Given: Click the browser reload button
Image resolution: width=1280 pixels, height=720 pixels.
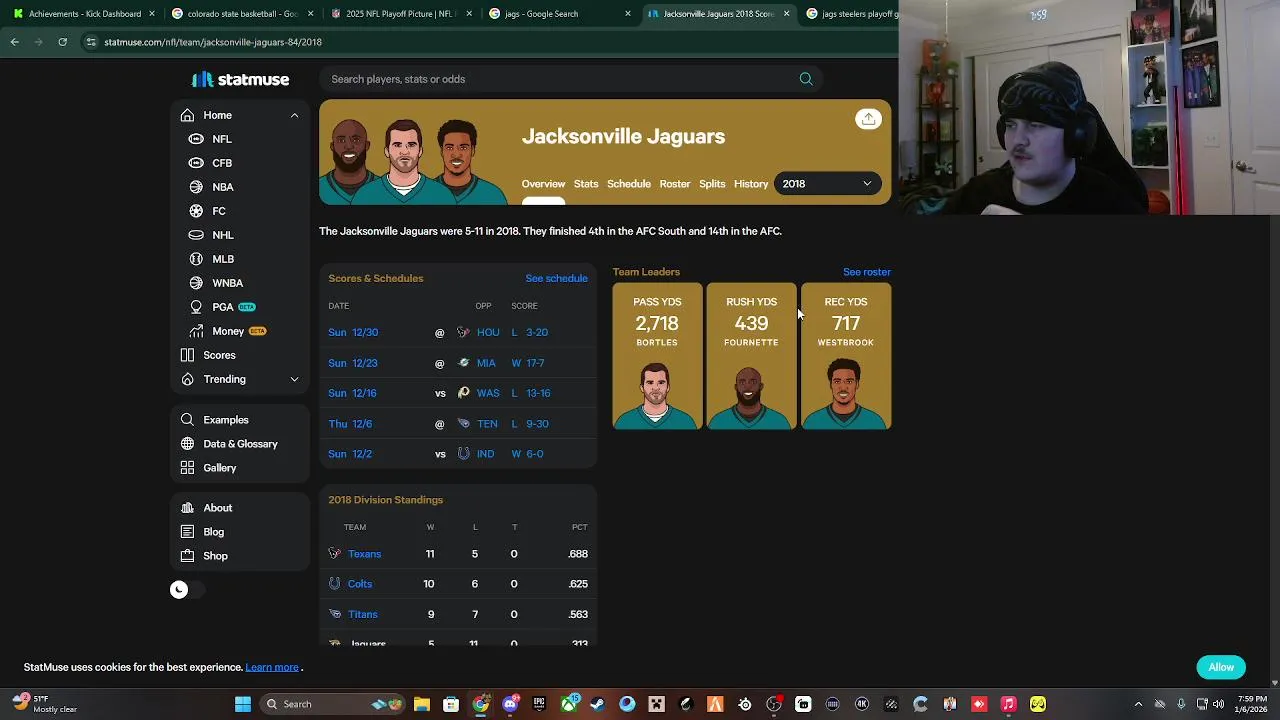Looking at the screenshot, I should point(62,42).
